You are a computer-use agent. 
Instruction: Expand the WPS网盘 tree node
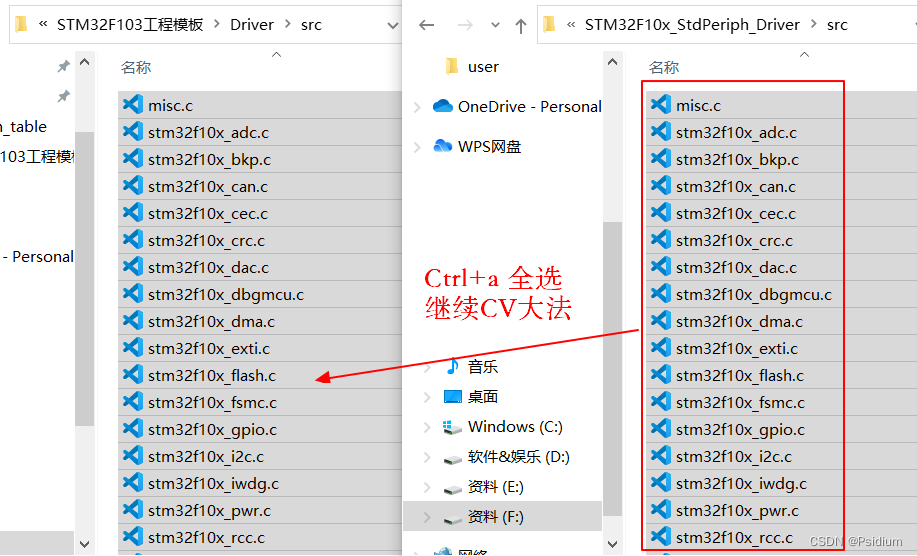tap(418, 147)
